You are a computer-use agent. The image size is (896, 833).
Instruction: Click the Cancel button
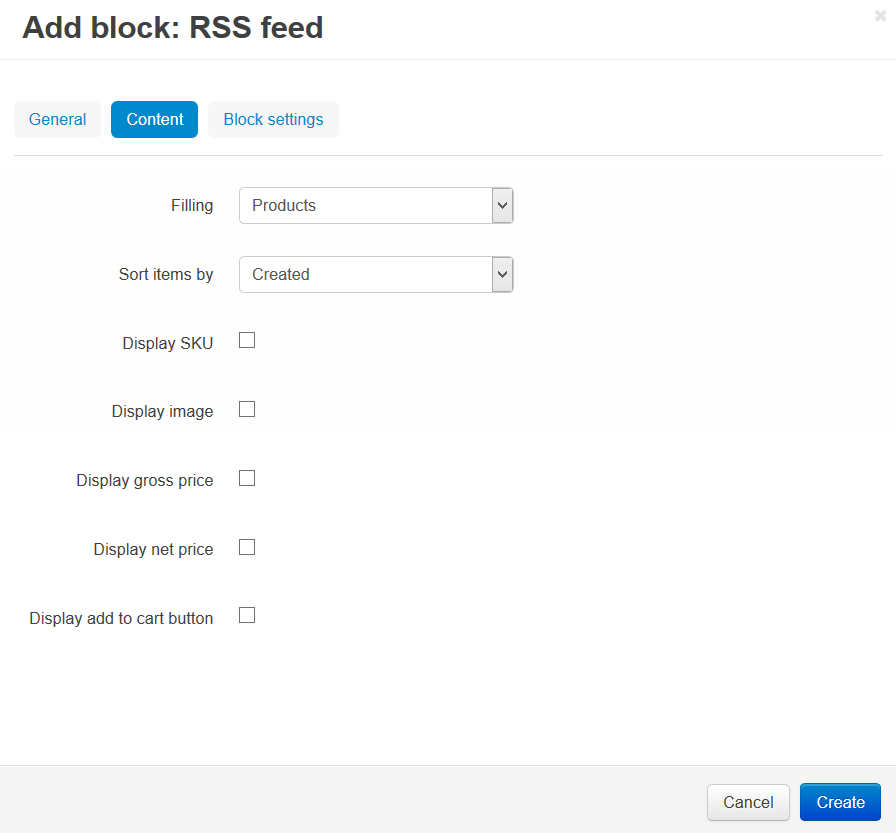click(x=748, y=802)
